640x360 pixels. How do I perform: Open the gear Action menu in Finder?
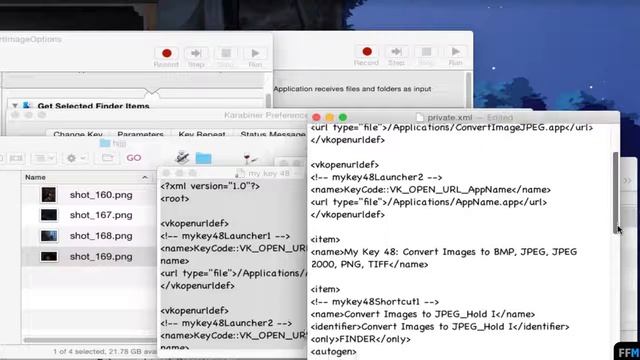[x=76, y=158]
